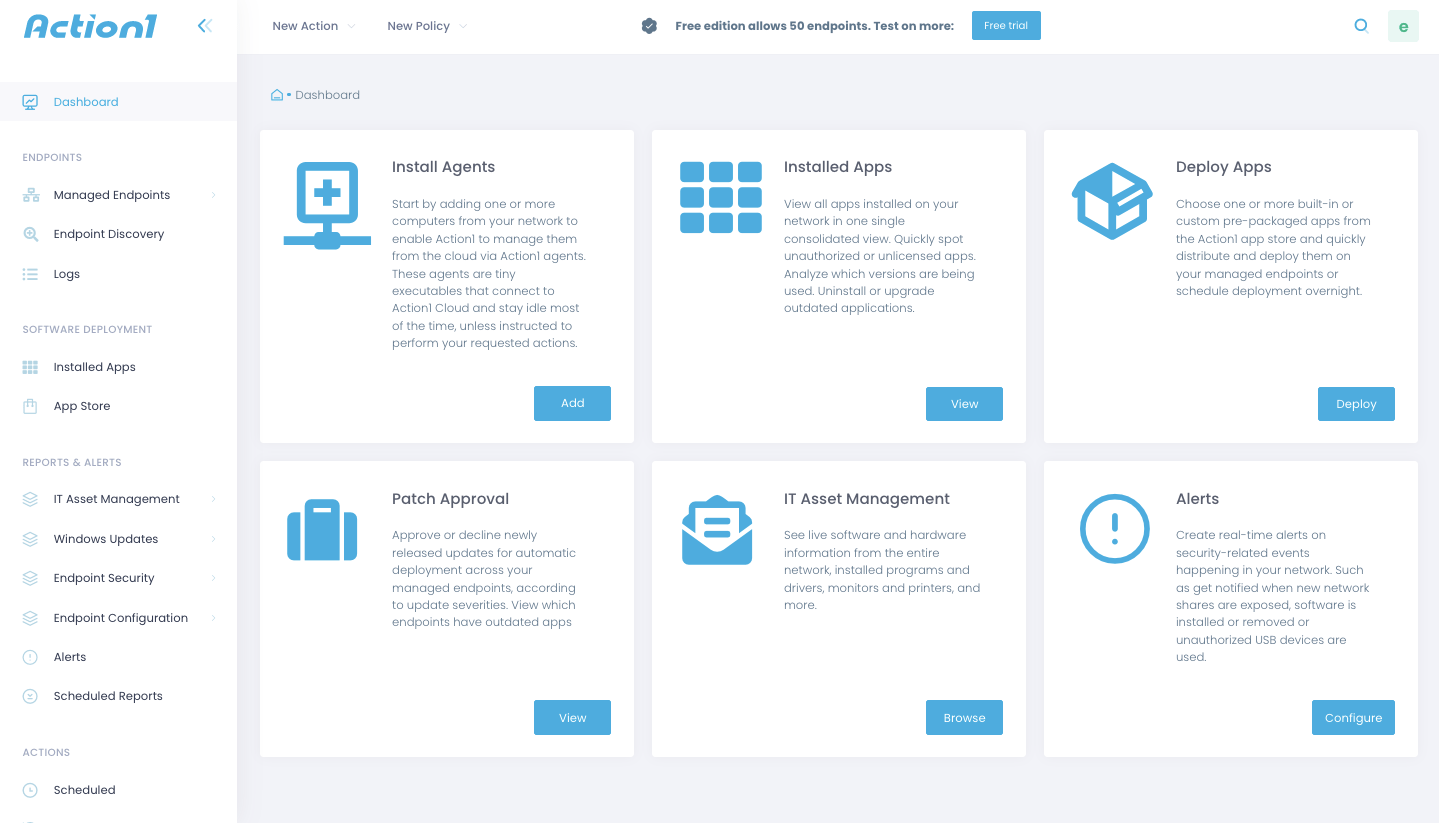Click the home icon in breadcrumb
Screen dimensions: 1439x823
[277, 95]
